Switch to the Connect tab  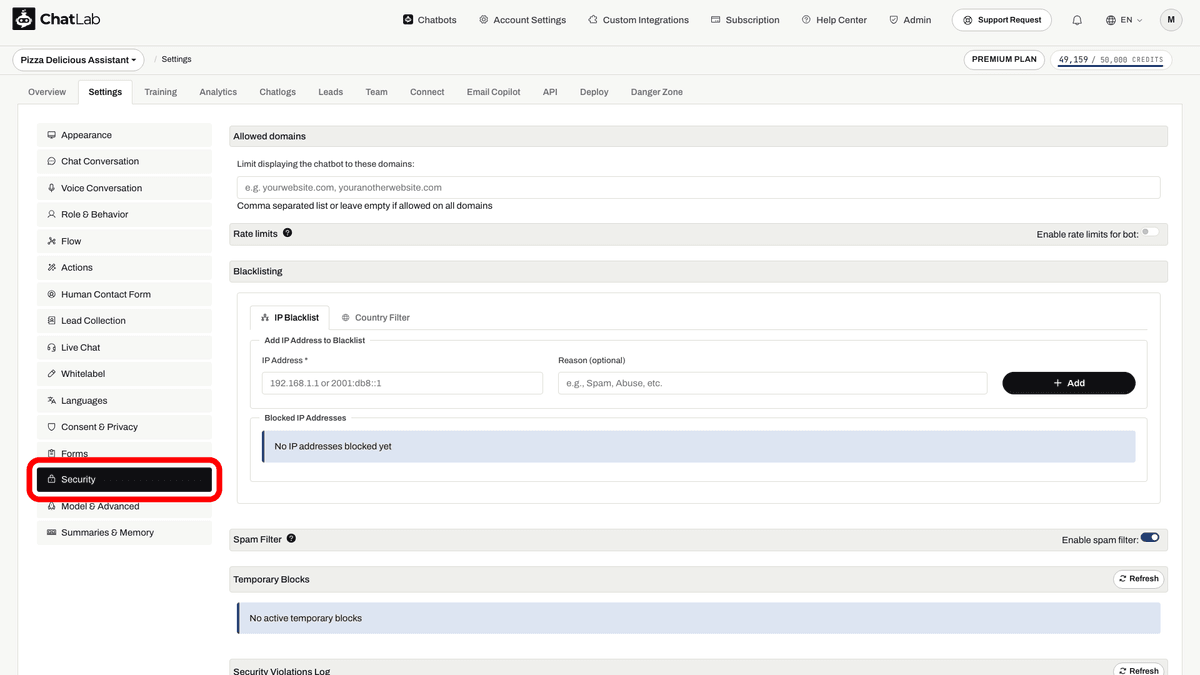tap(427, 92)
